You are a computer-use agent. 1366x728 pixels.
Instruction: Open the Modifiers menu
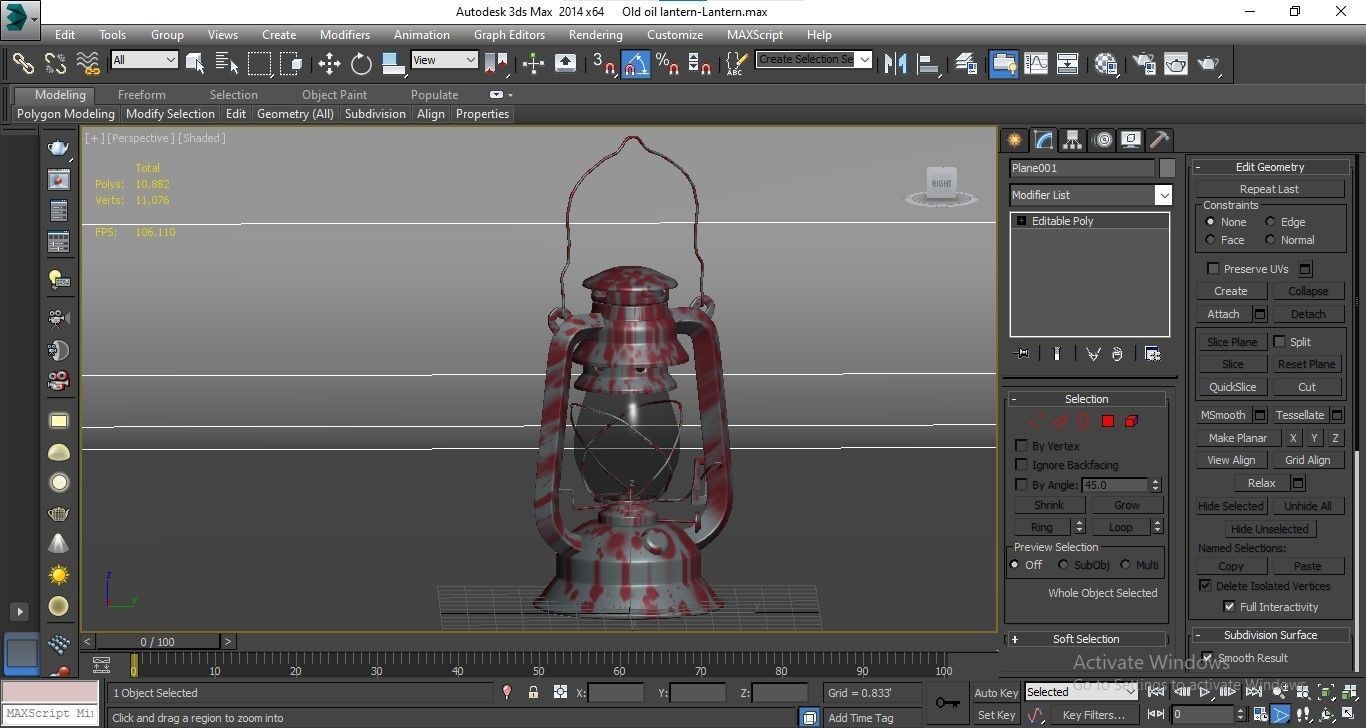click(345, 34)
